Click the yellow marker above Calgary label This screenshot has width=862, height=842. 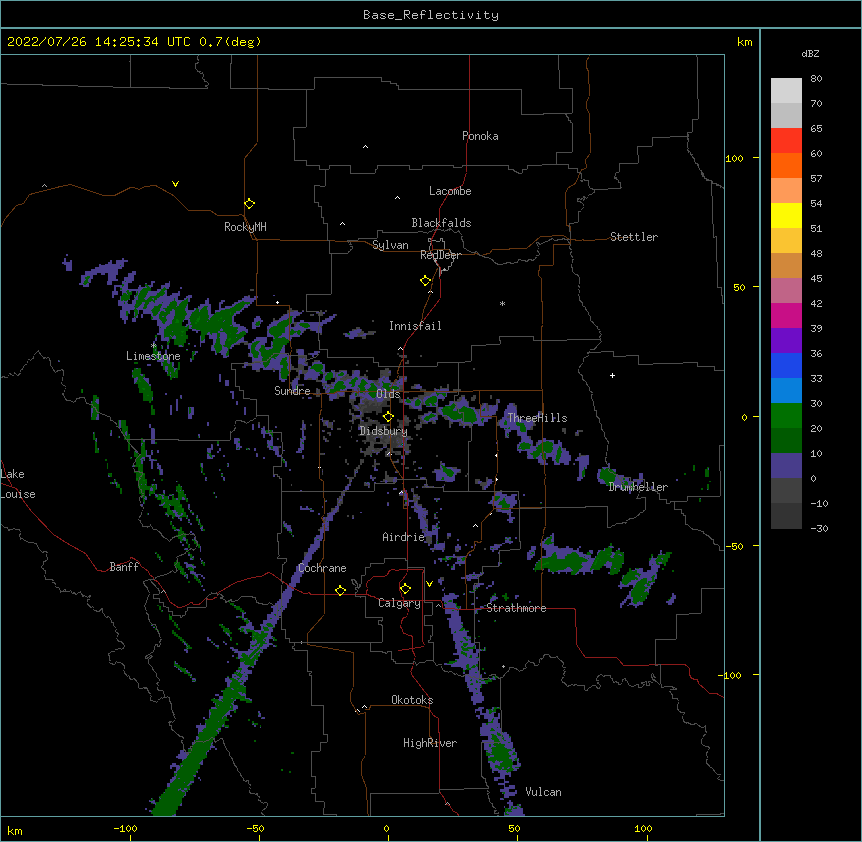(405, 589)
